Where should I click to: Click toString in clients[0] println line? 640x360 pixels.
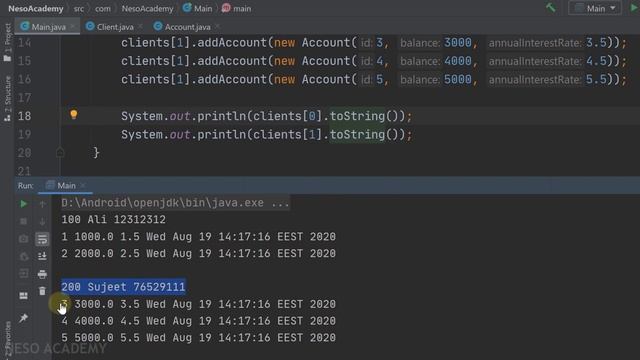[357, 116]
